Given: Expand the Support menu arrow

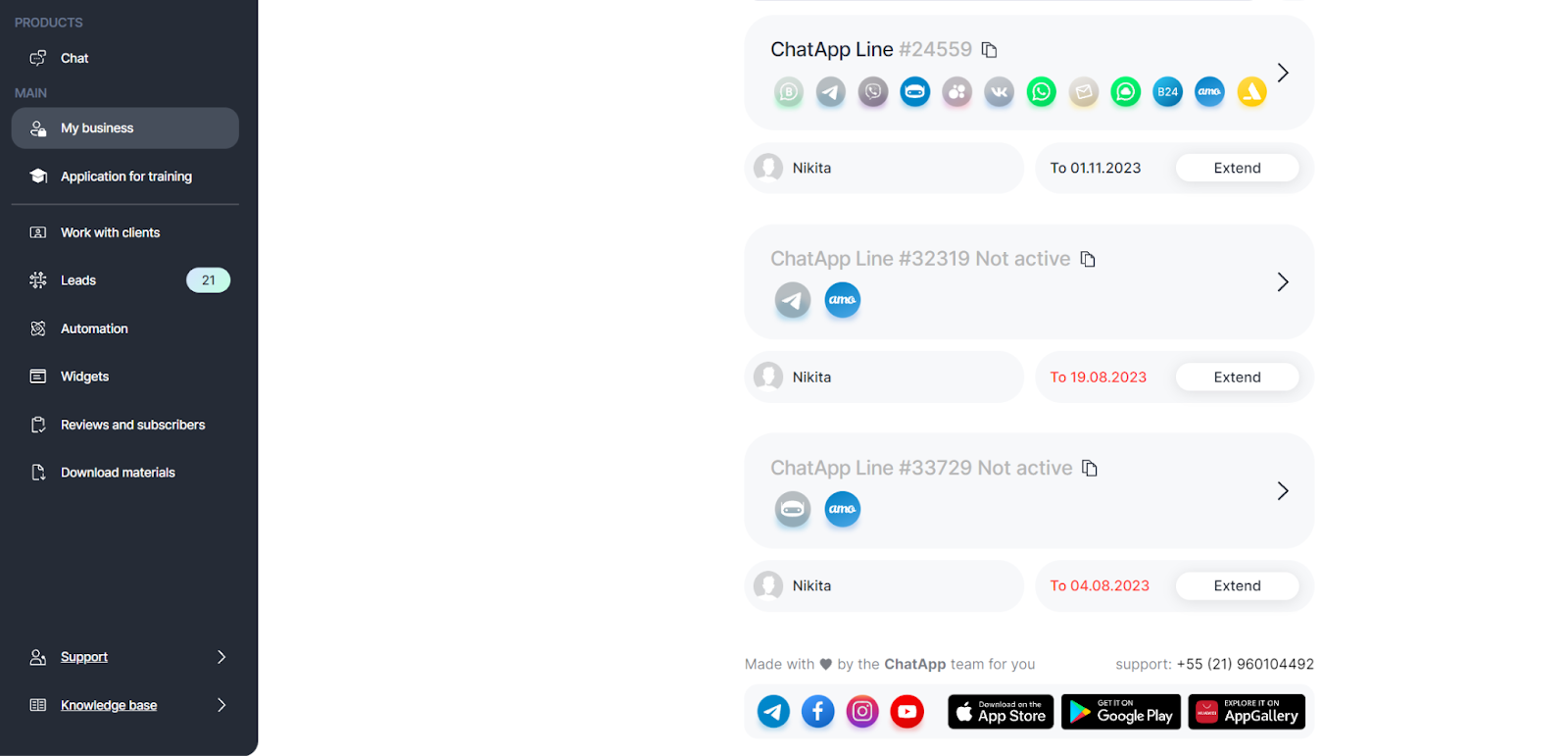Looking at the screenshot, I should 221,657.
